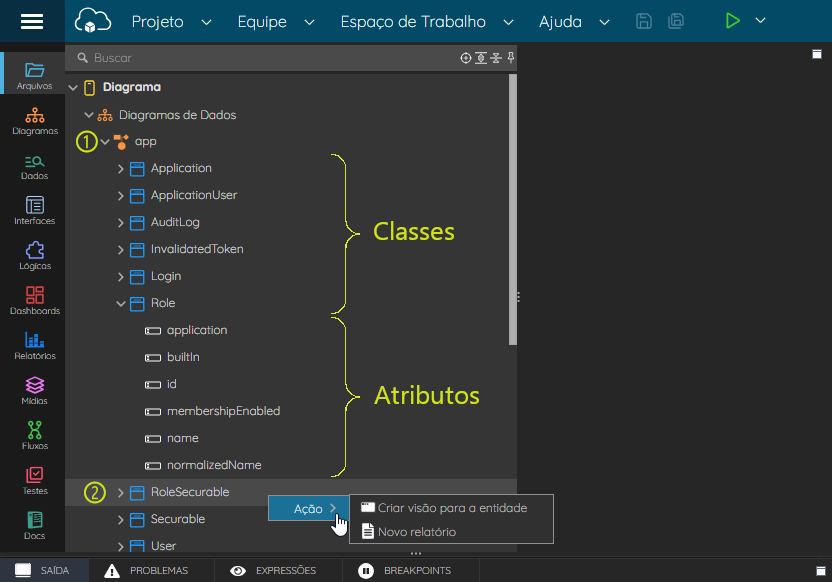Open the hamburger main menu

[32, 21]
